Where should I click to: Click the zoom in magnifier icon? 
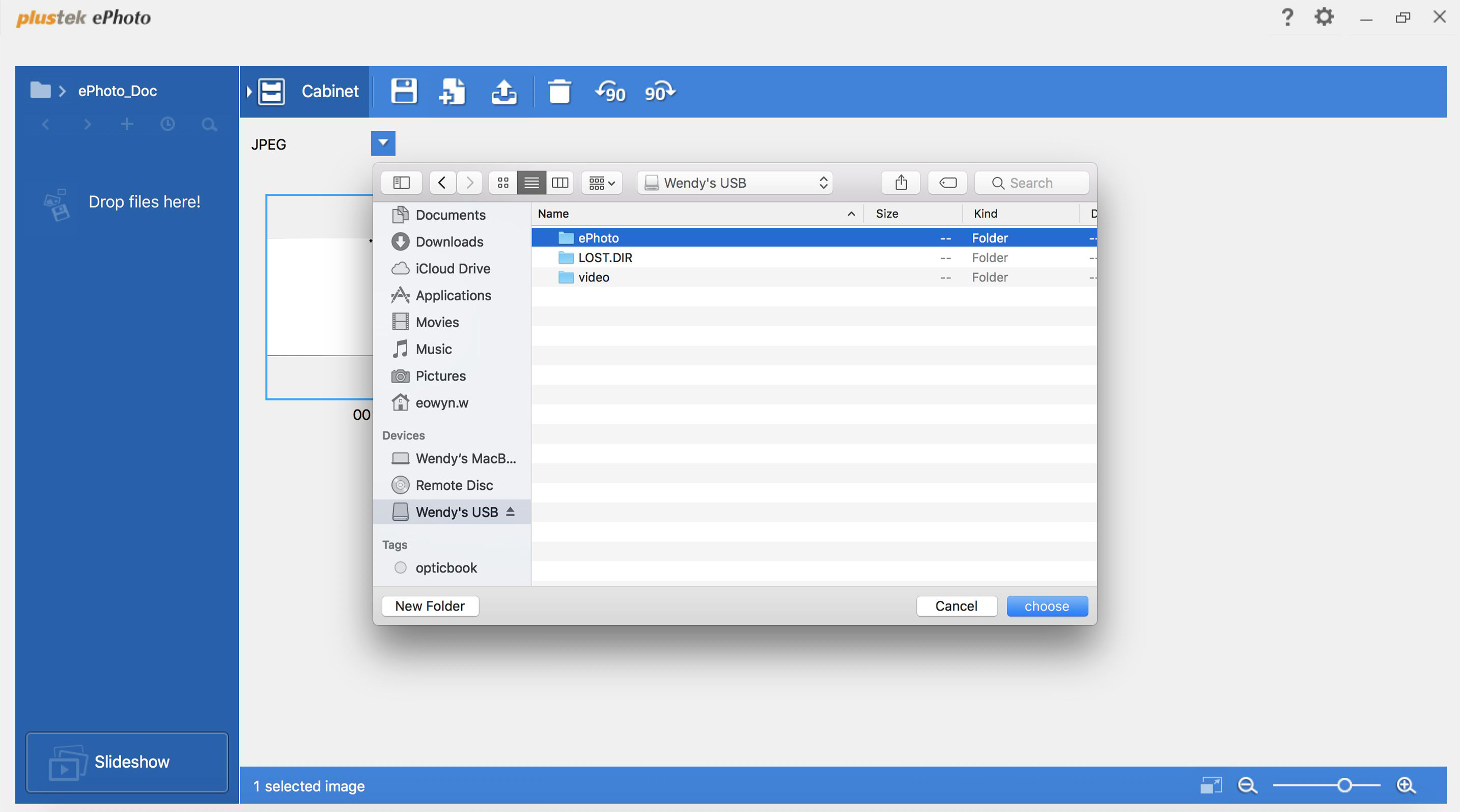[x=1406, y=786]
